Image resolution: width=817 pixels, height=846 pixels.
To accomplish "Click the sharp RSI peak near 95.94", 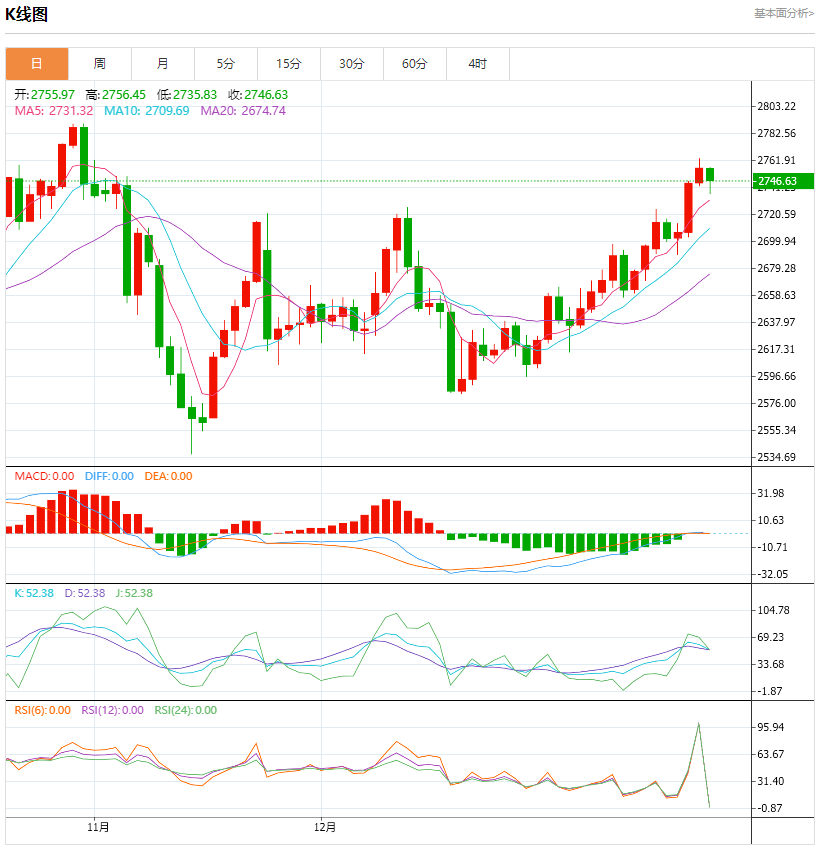I will tap(698, 724).
